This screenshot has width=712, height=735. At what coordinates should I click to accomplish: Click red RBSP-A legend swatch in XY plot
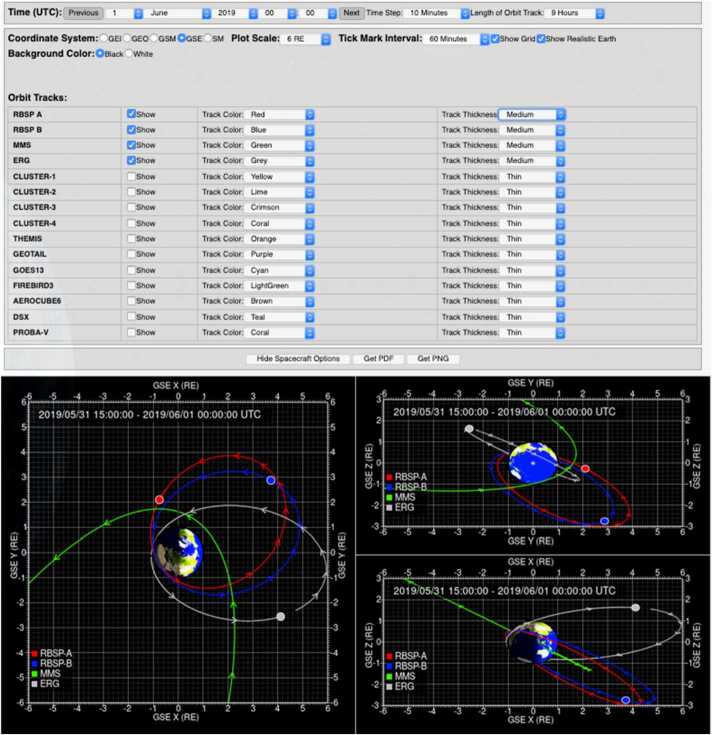34,653
